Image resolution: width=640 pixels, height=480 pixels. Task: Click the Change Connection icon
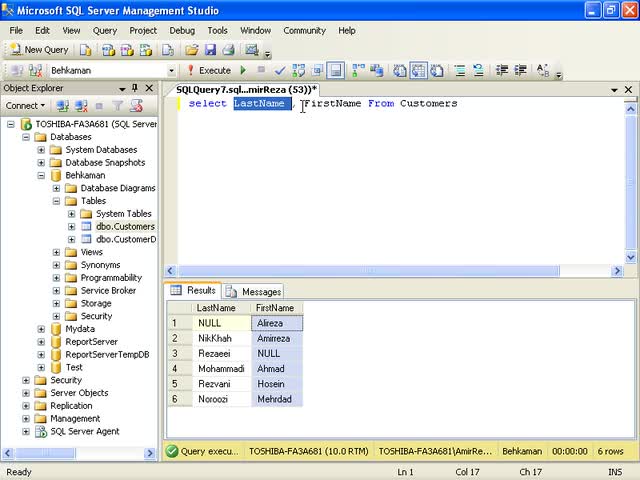[36, 71]
